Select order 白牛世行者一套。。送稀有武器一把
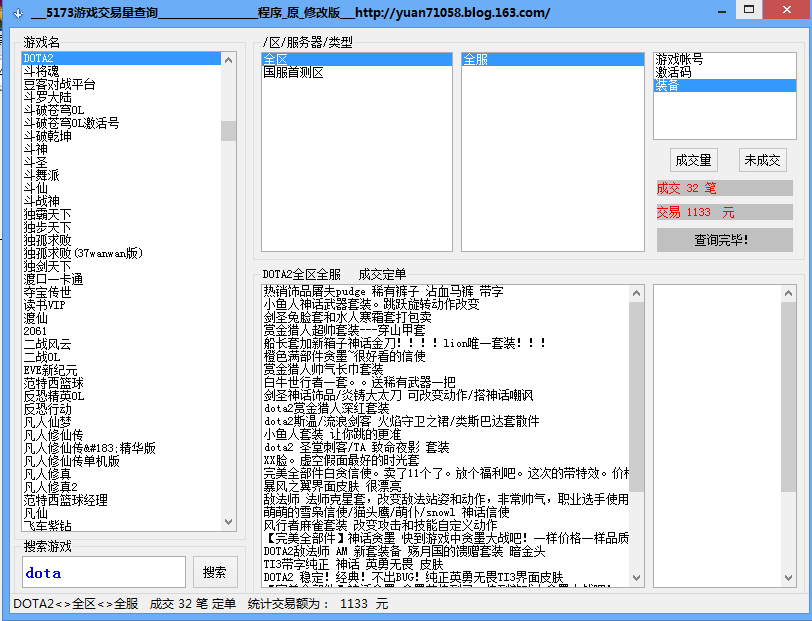This screenshot has width=812, height=621. click(445, 382)
